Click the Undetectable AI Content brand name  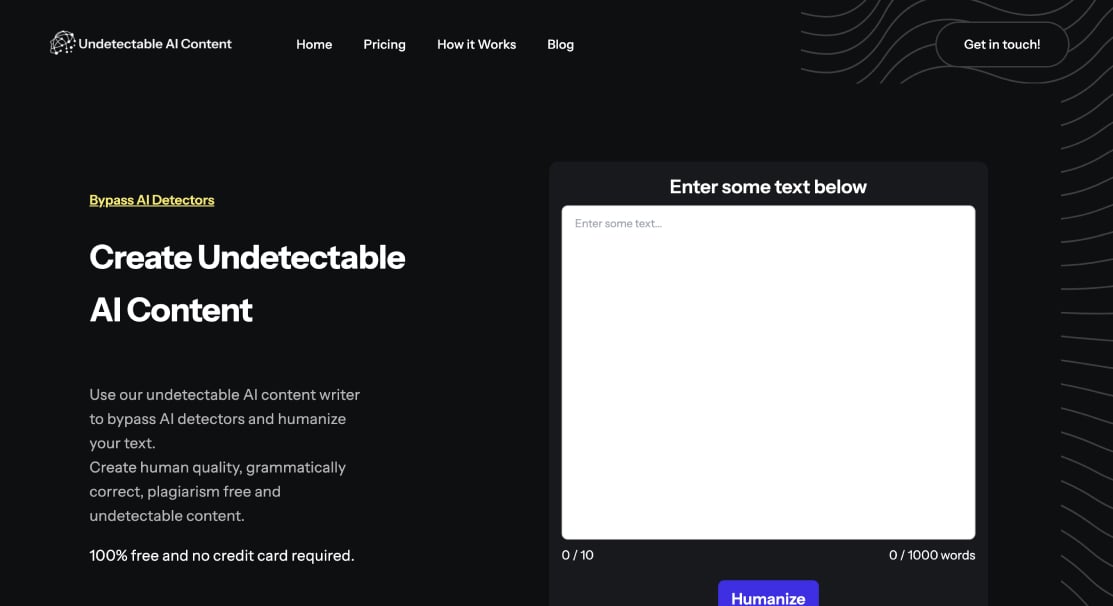click(154, 44)
